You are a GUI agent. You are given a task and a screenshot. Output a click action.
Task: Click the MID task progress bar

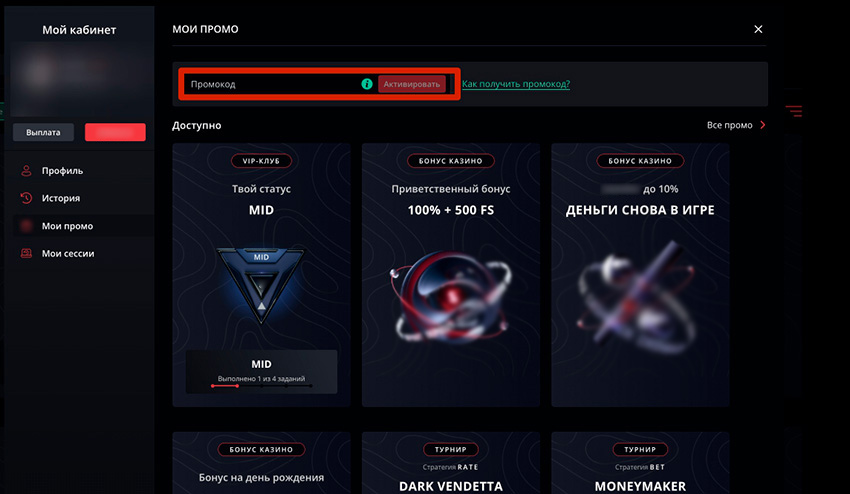[261, 386]
